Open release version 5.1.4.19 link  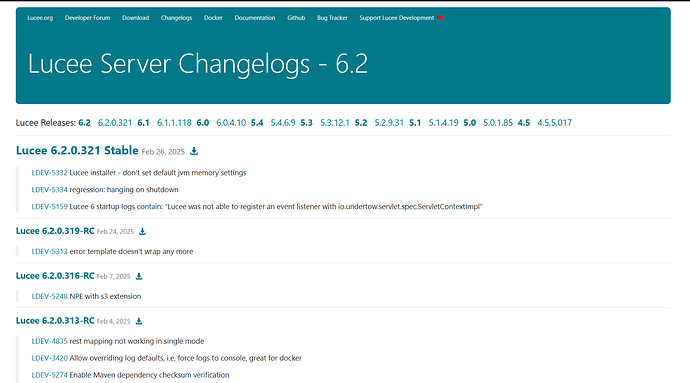pos(444,123)
